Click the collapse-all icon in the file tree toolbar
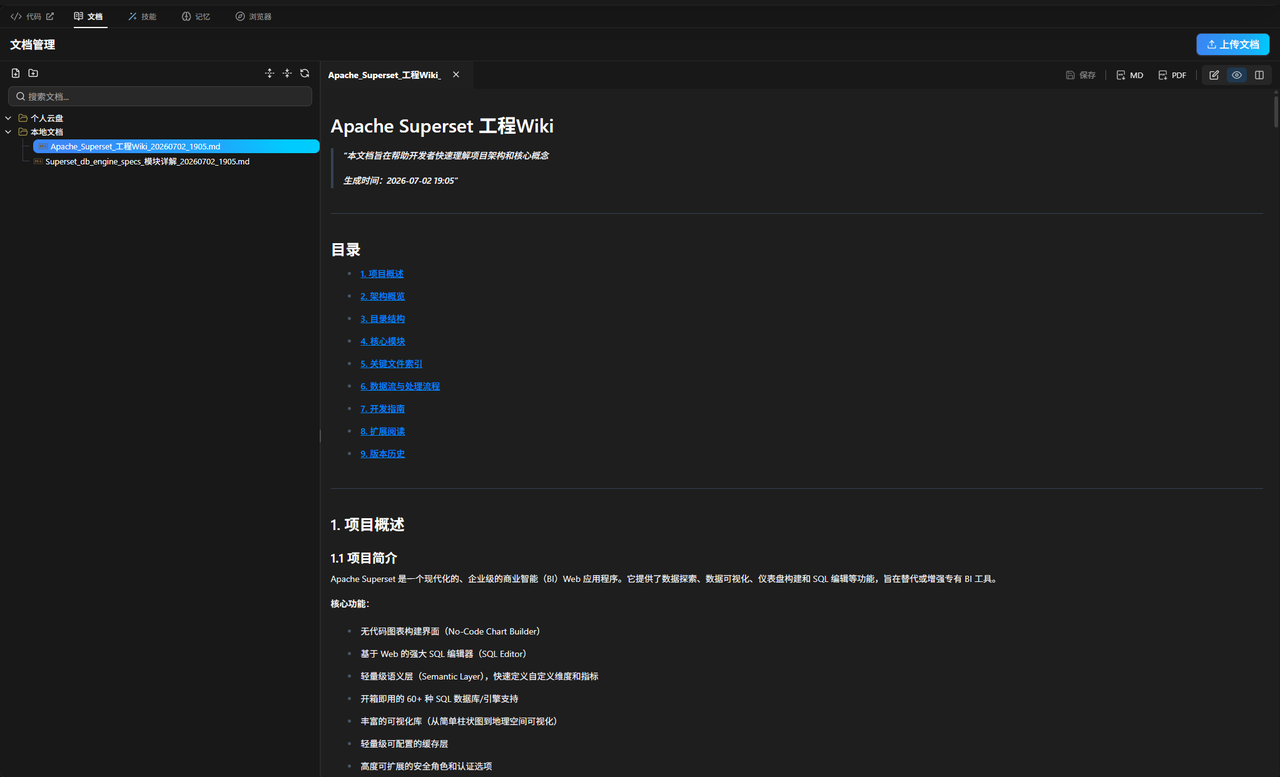The image size is (1280, 777). [x=287, y=73]
